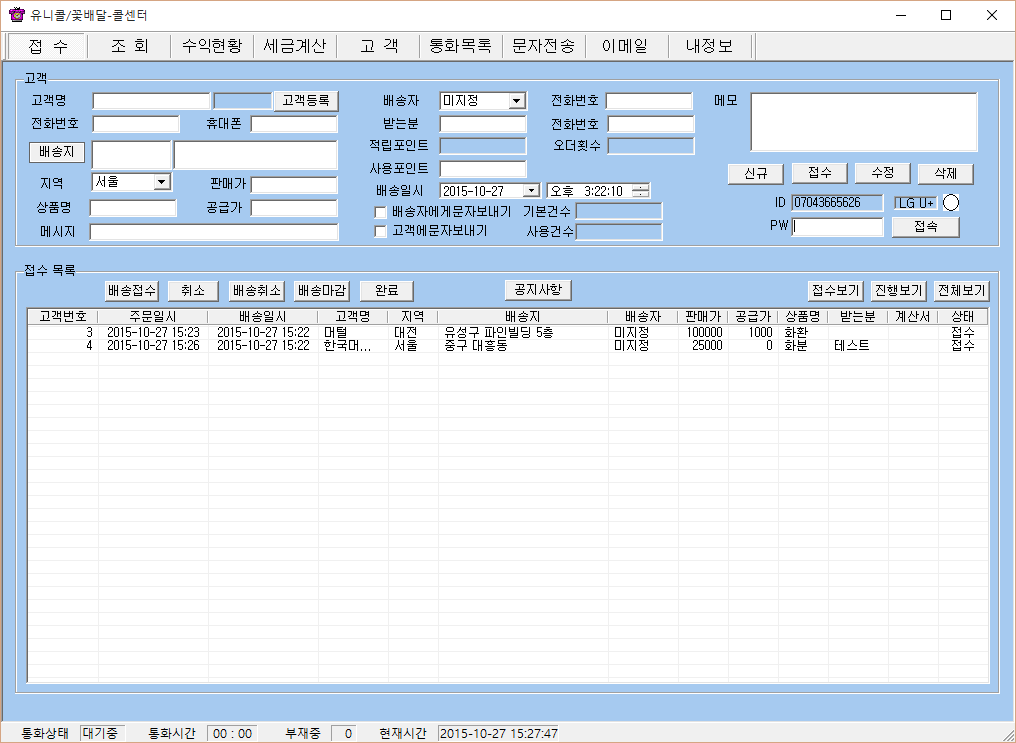Viewport: 1016px width, 743px height.
Task: Open the 배송자 dropdown showing 미지정
Action: point(516,101)
